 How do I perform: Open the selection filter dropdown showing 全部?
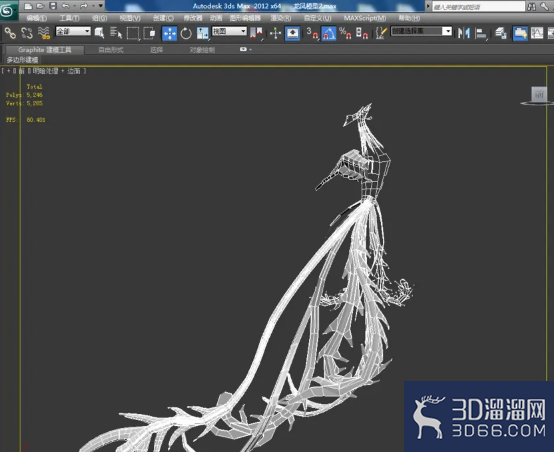click(73, 31)
